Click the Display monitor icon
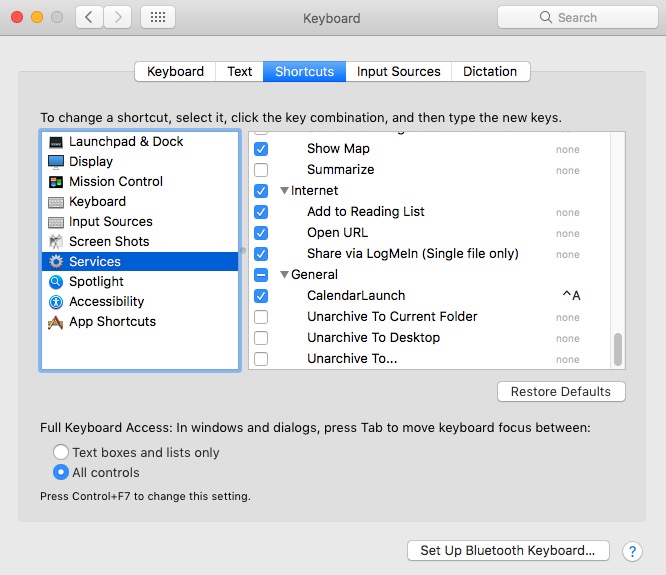 56,162
